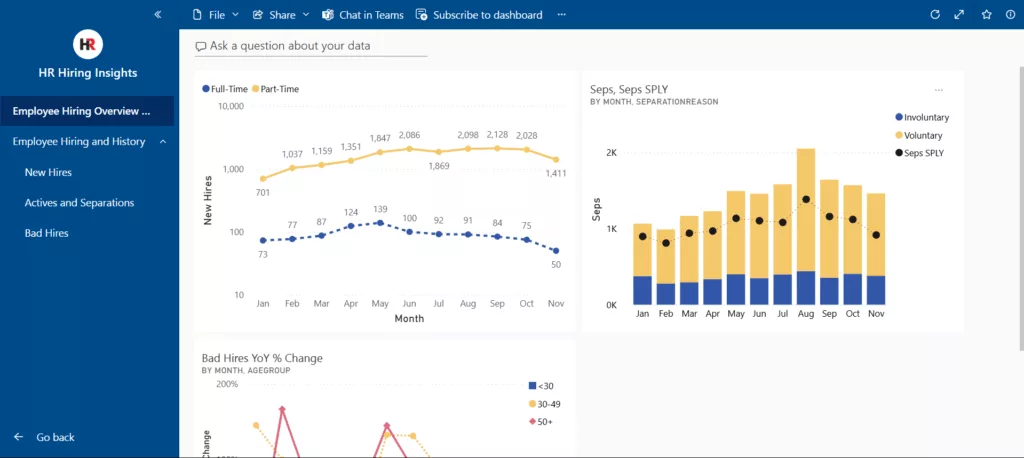The height and width of the screenshot is (458, 1024).
Task: Open Employee Hiring and History section
Action: [x=79, y=142]
